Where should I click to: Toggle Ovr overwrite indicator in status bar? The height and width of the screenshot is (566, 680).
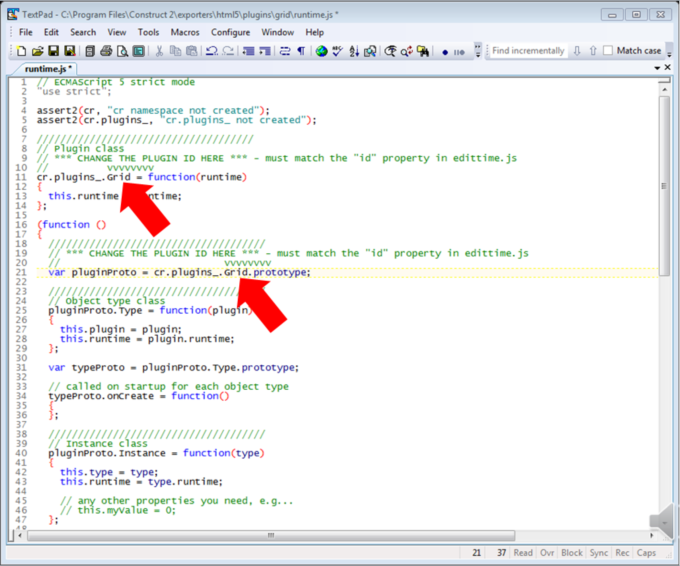[x=547, y=553]
